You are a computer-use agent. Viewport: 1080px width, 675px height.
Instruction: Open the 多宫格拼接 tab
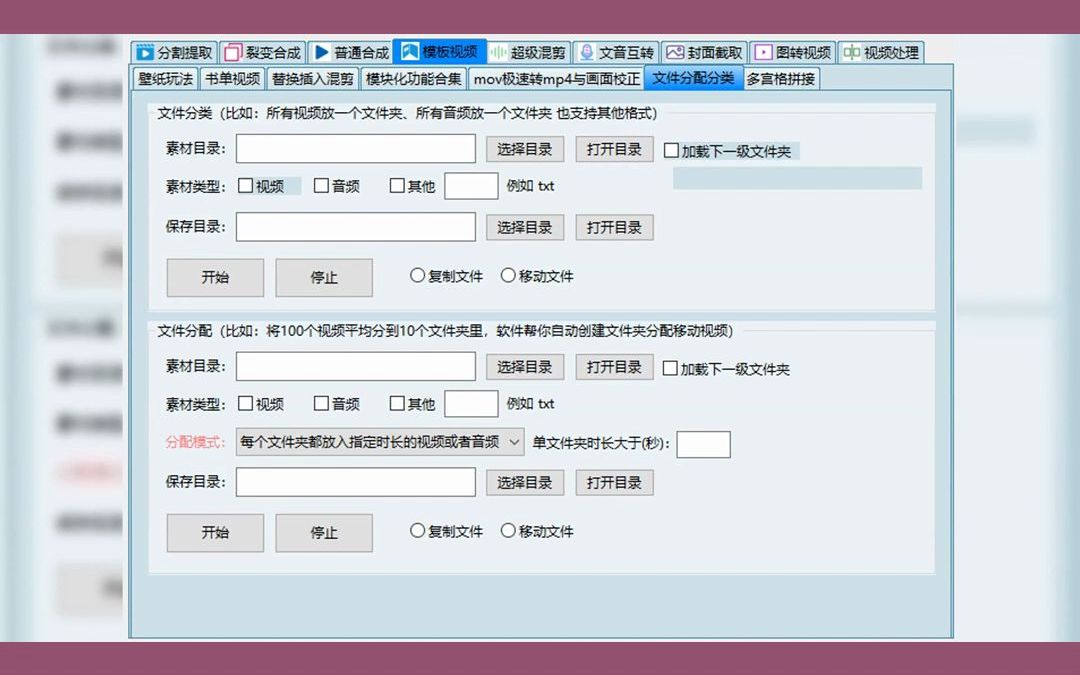click(x=781, y=77)
